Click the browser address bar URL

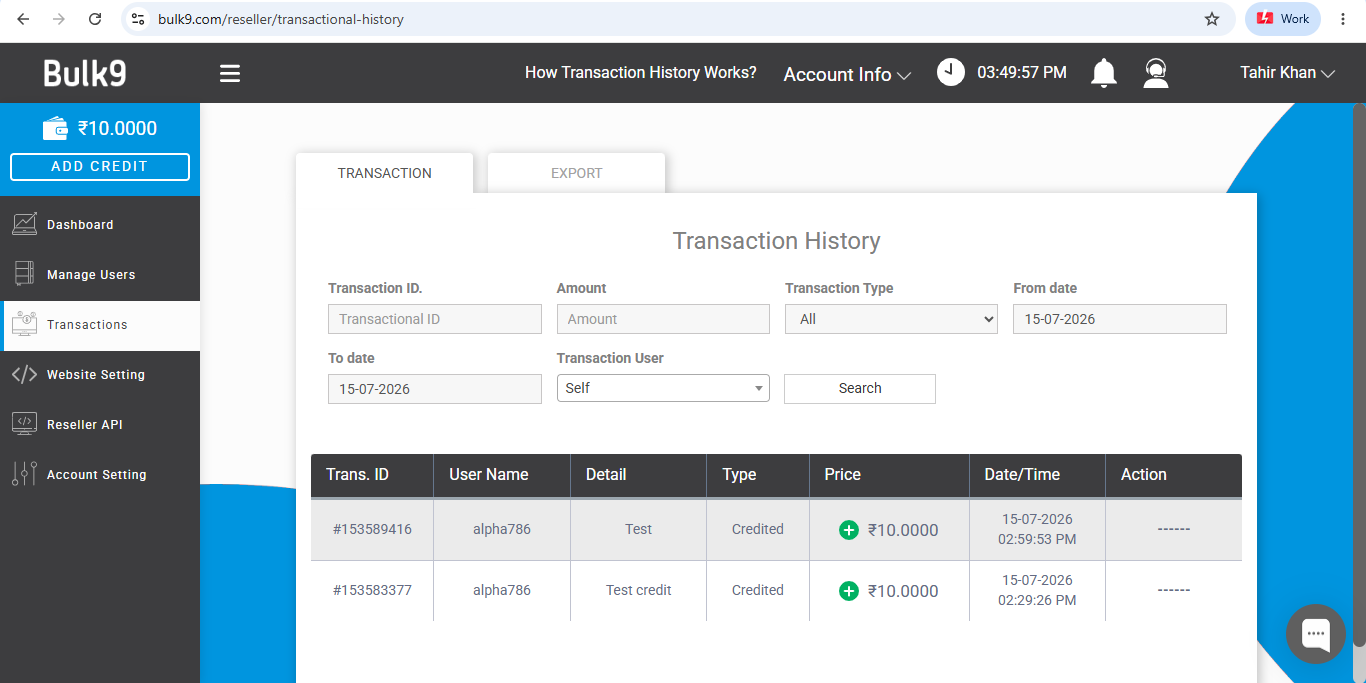(x=281, y=19)
